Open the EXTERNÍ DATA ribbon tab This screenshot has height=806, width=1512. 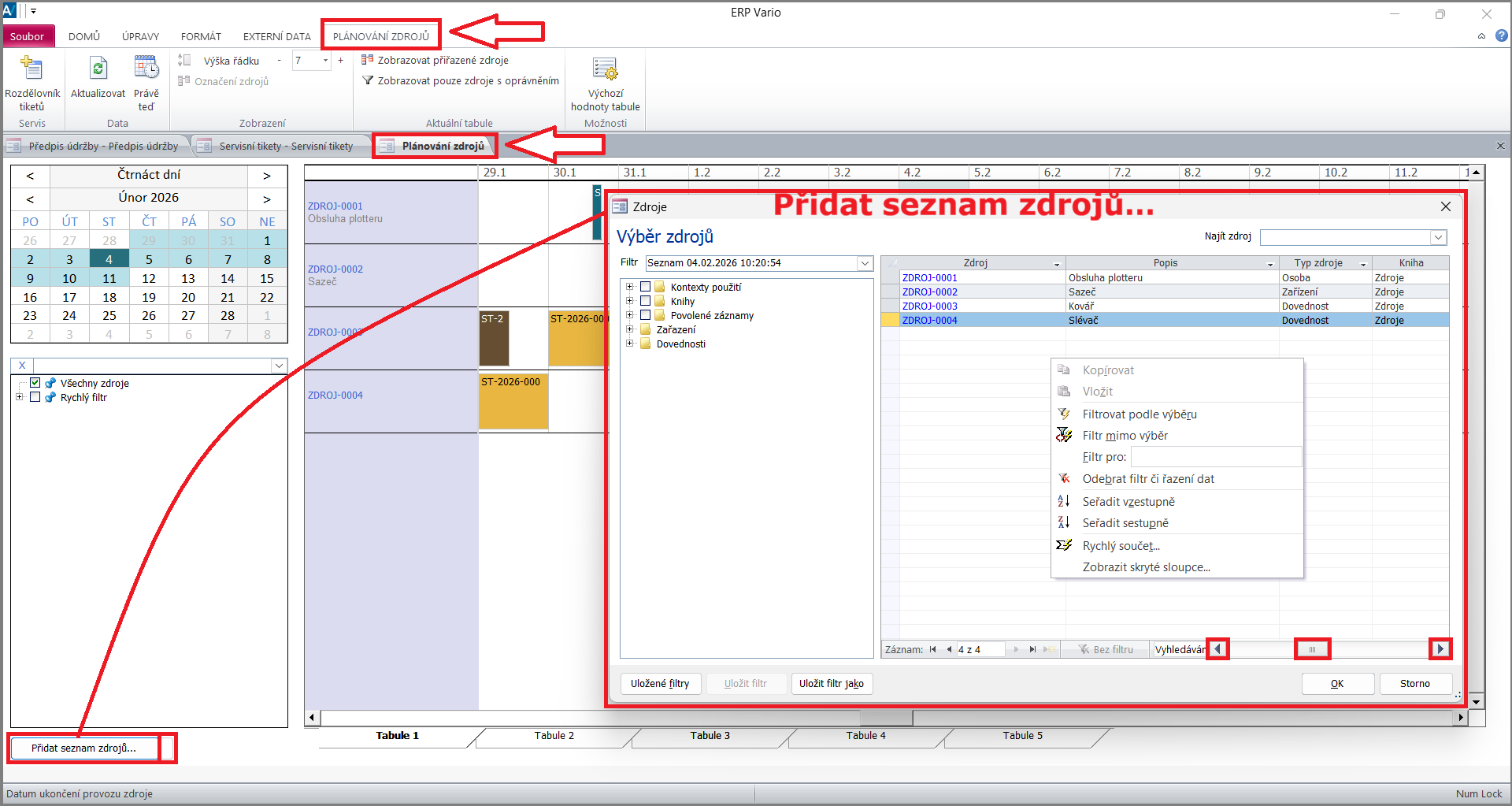276,36
